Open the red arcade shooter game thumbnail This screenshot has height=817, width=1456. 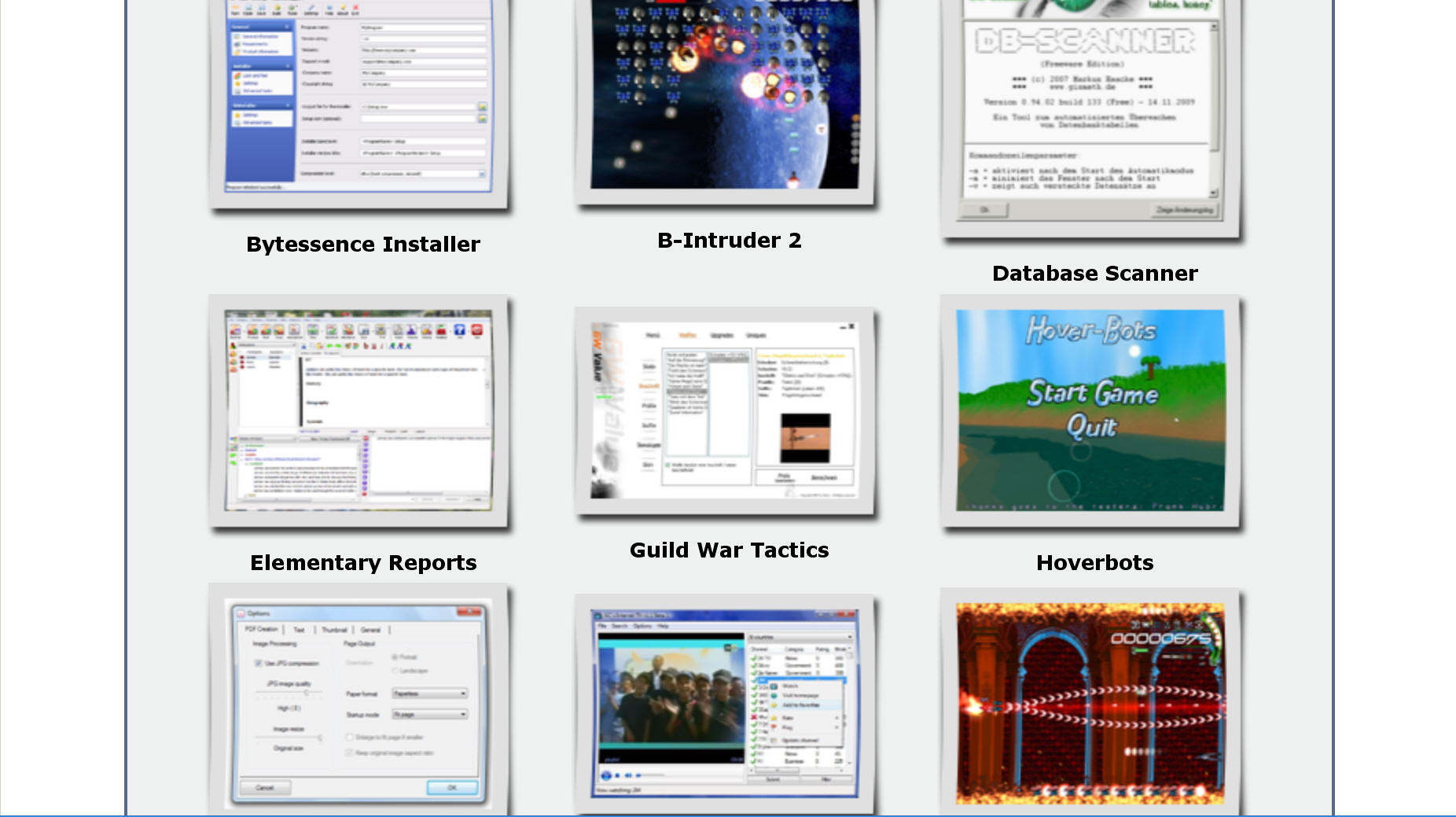click(x=1090, y=704)
